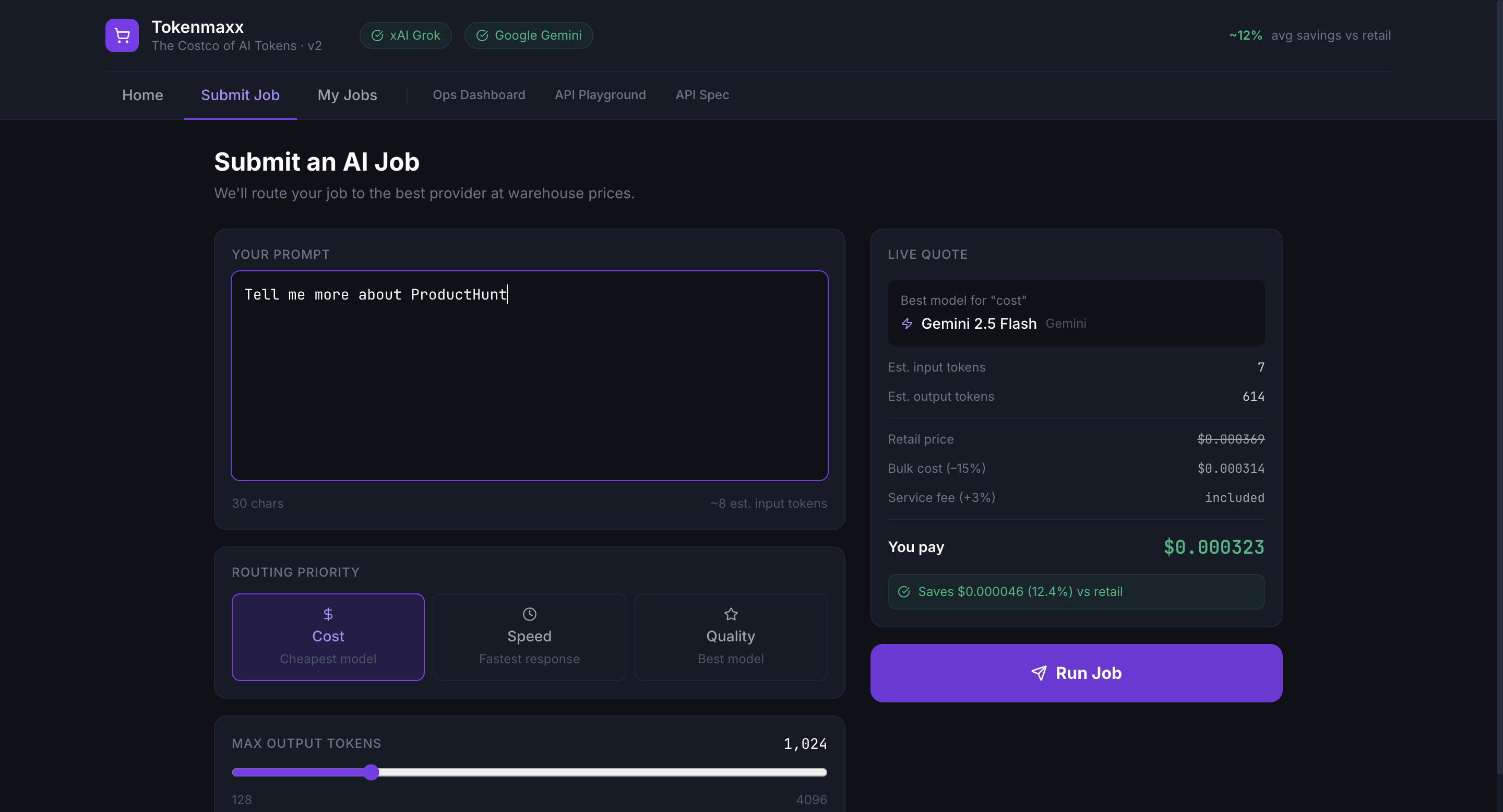
Task: Click the struck-through retail price '$0.000369'
Action: [x=1231, y=439]
